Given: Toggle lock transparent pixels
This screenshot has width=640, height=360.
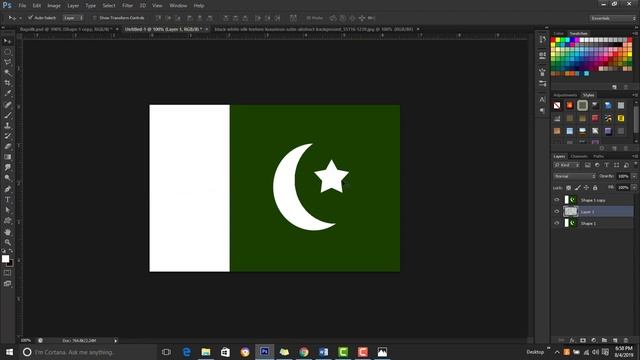Looking at the screenshot, I should (x=569, y=188).
